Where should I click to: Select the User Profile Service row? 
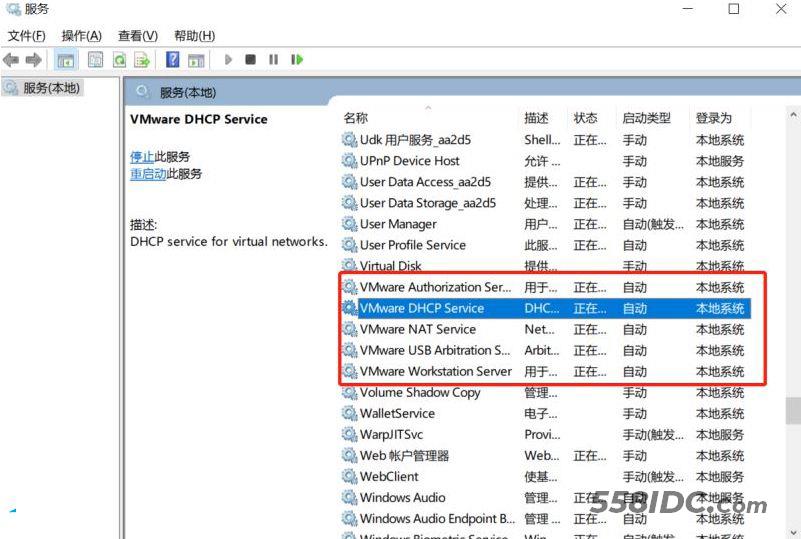(545, 245)
